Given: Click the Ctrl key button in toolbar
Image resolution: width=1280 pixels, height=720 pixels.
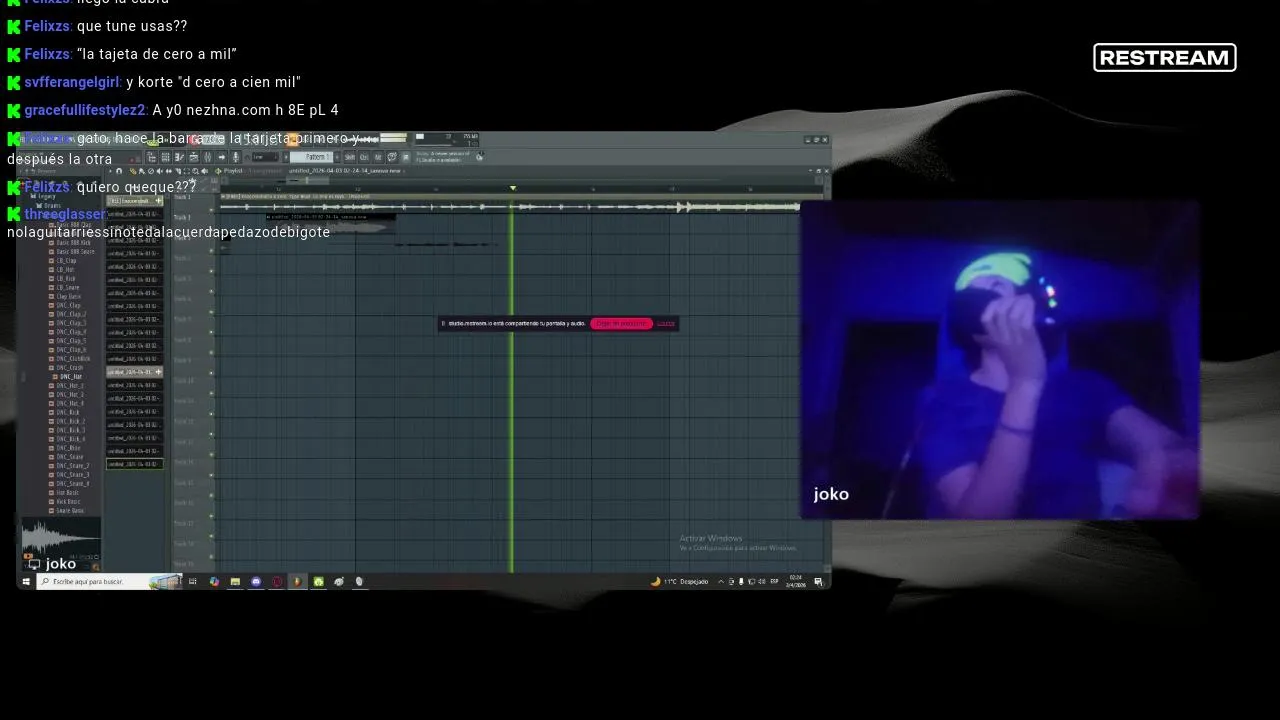Looking at the screenshot, I should 364,157.
